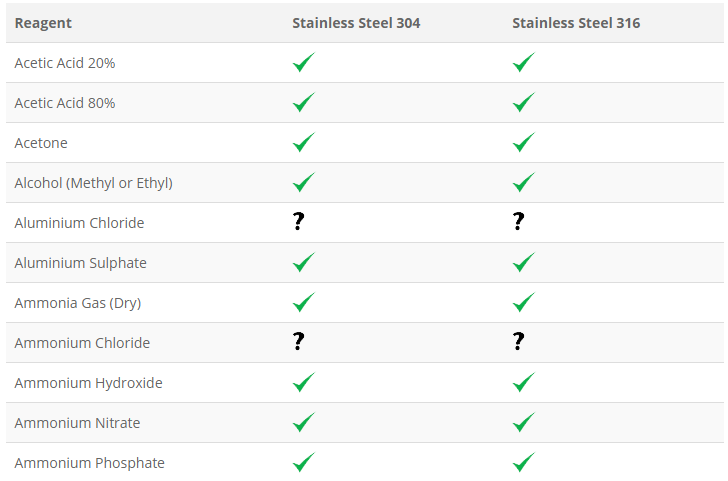Click the Ammonium Chloride question mark for 304
The width and height of the screenshot is (728, 481).
(x=299, y=341)
